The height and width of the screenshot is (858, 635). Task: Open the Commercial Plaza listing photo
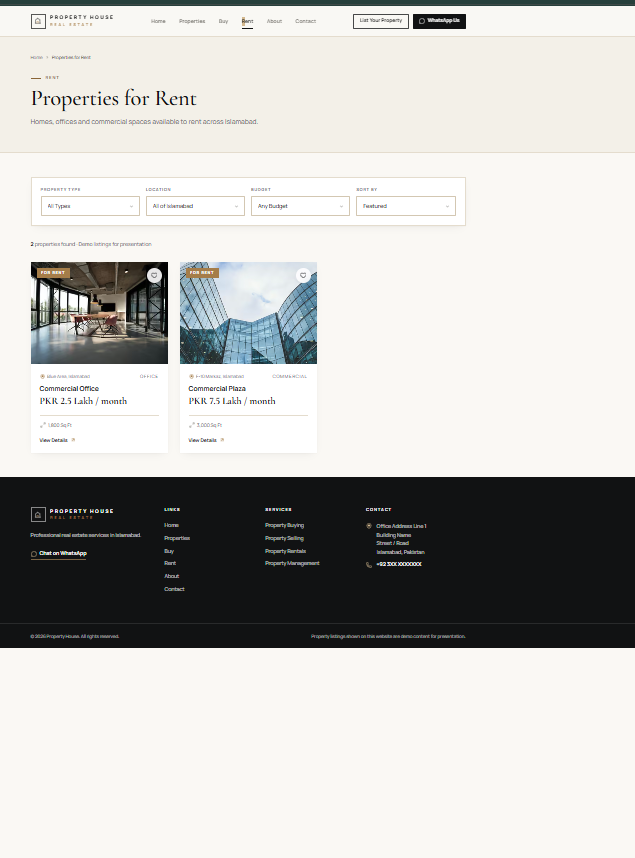pos(249,313)
